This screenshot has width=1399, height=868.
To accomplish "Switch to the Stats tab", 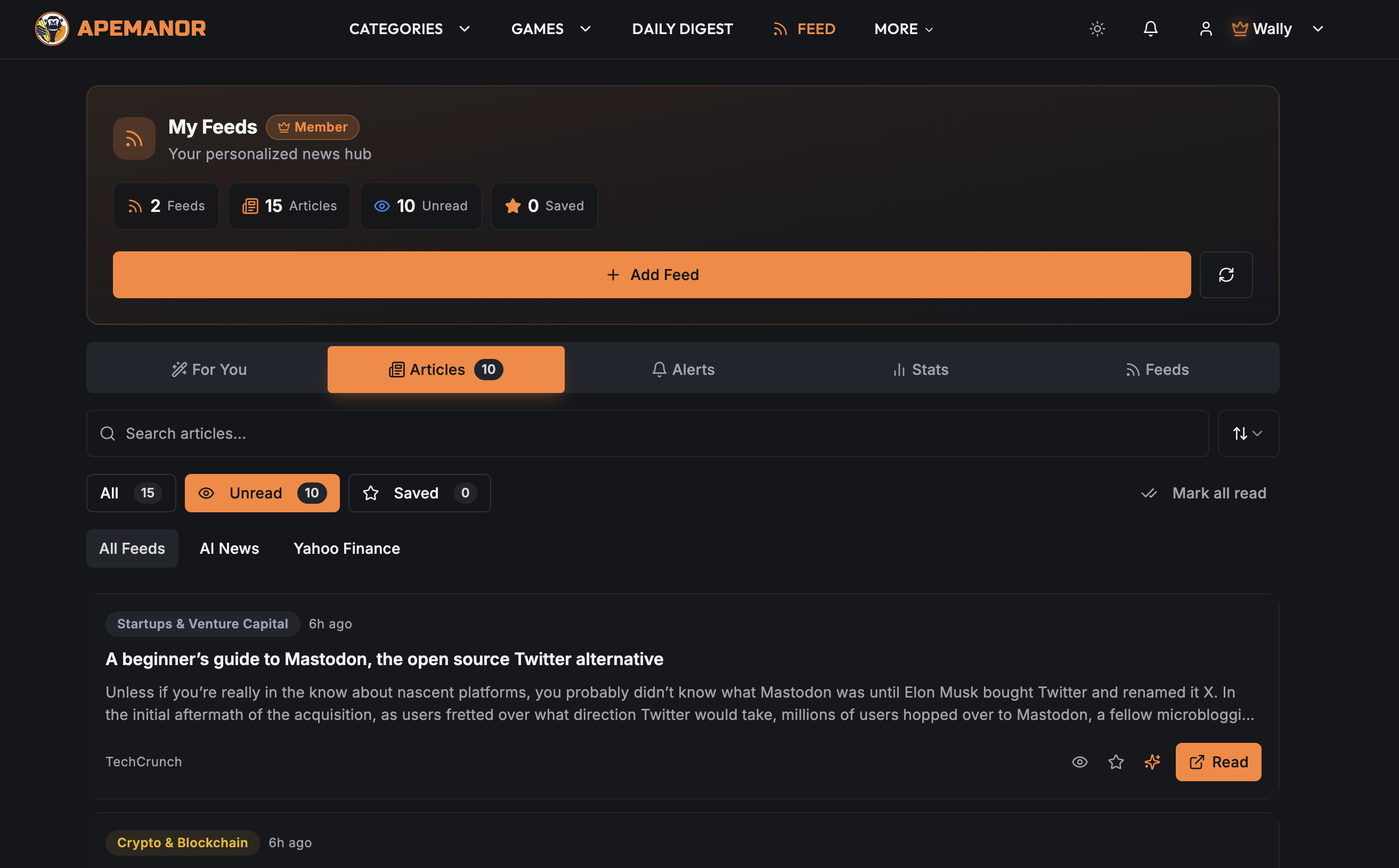I will click(x=920, y=369).
